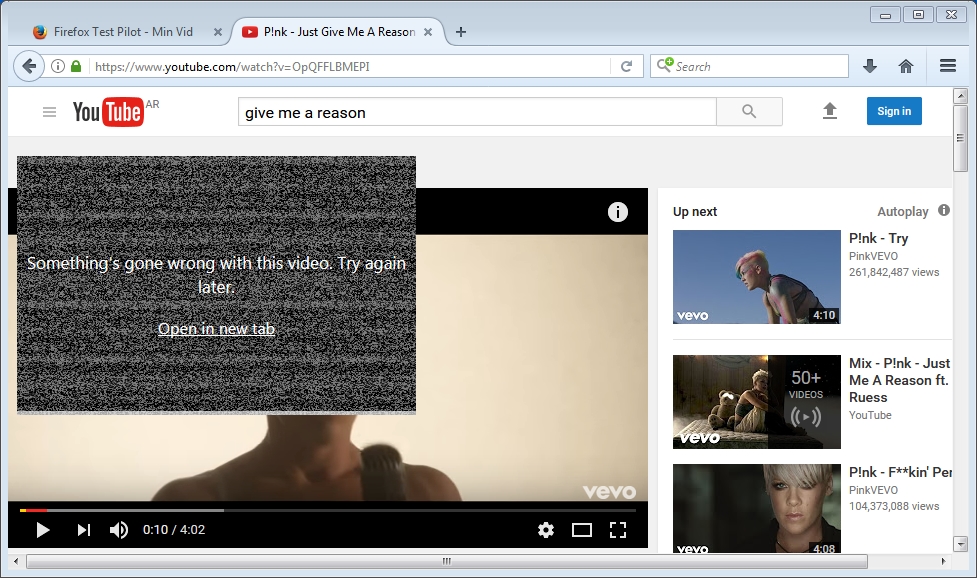977x578 pixels.
Task: Open site information via the info icon
Action: coord(58,66)
